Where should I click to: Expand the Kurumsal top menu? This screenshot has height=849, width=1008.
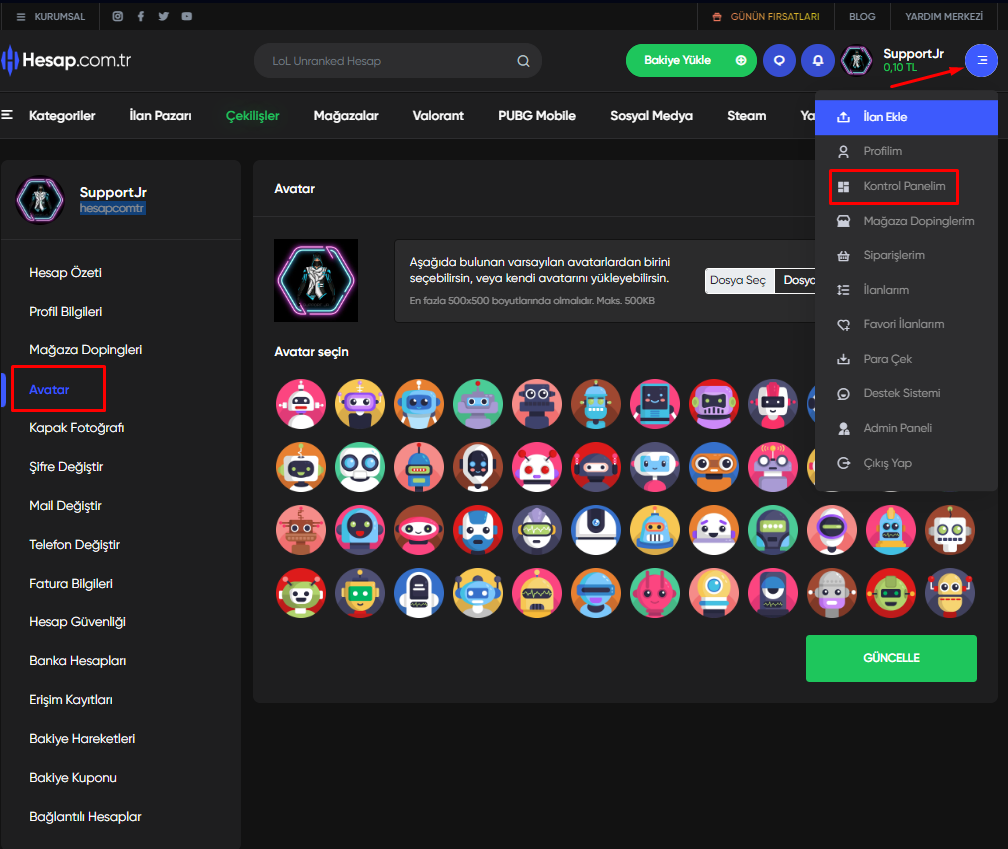click(51, 17)
